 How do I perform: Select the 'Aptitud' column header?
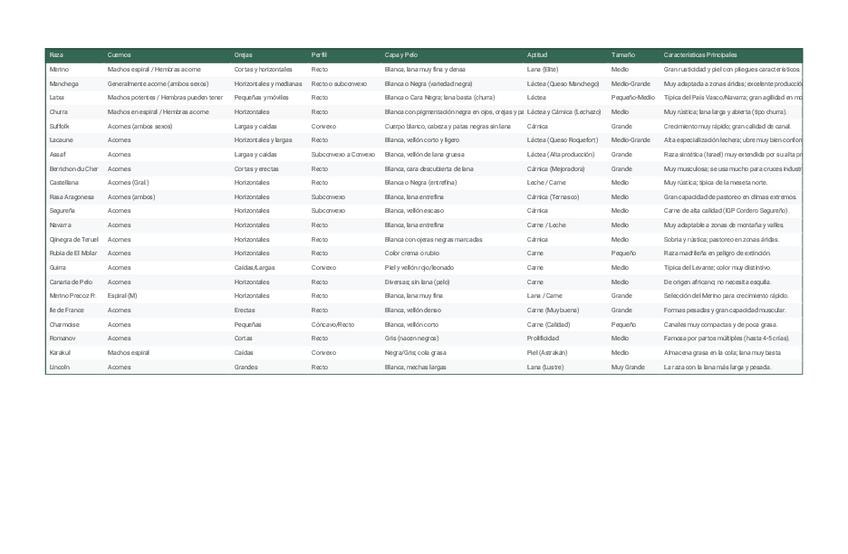(x=538, y=54)
